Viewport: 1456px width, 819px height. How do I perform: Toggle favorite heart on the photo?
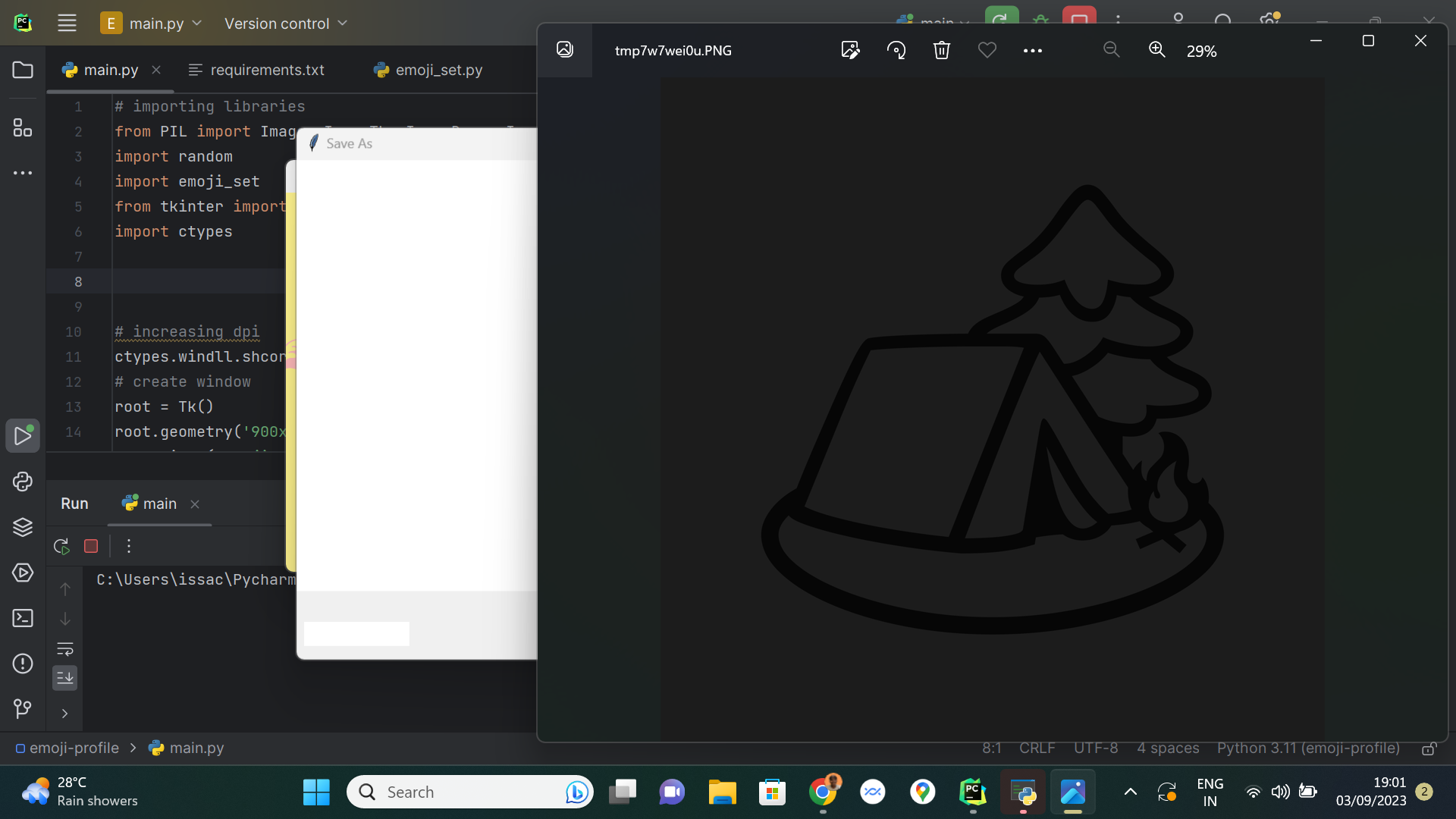(987, 50)
